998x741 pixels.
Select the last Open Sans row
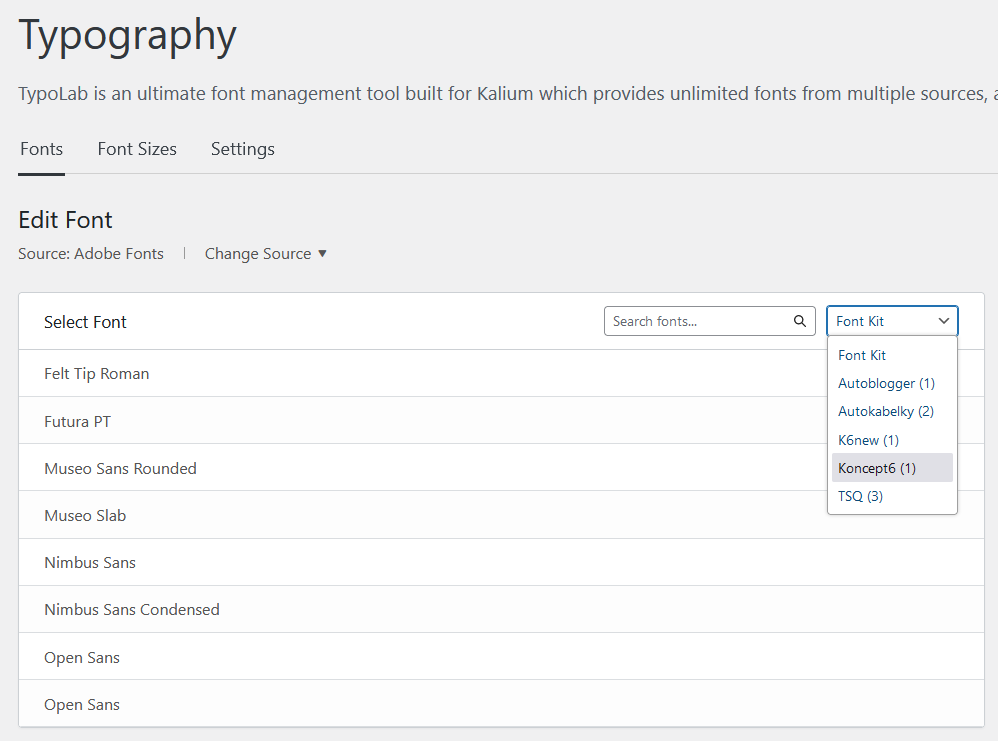[82, 705]
